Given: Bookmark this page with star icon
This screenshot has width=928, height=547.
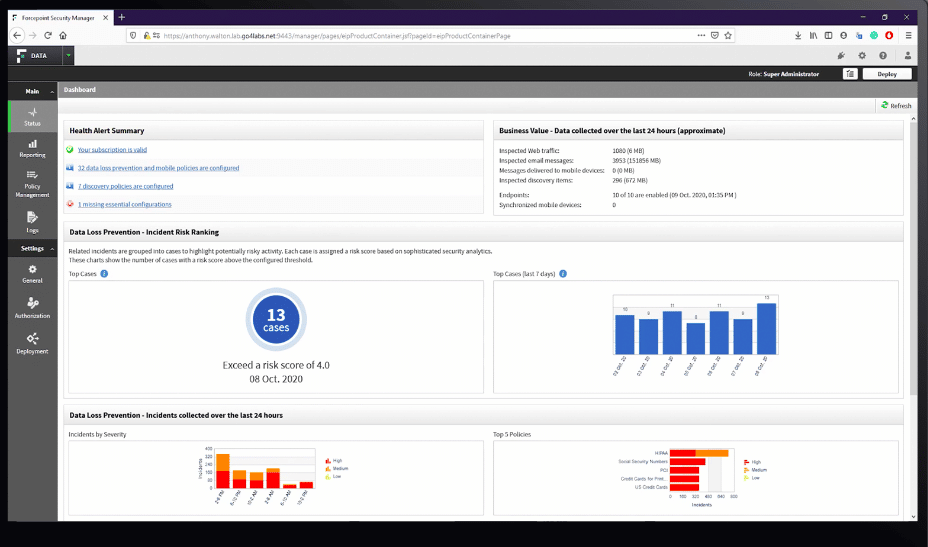Looking at the screenshot, I should point(728,36).
